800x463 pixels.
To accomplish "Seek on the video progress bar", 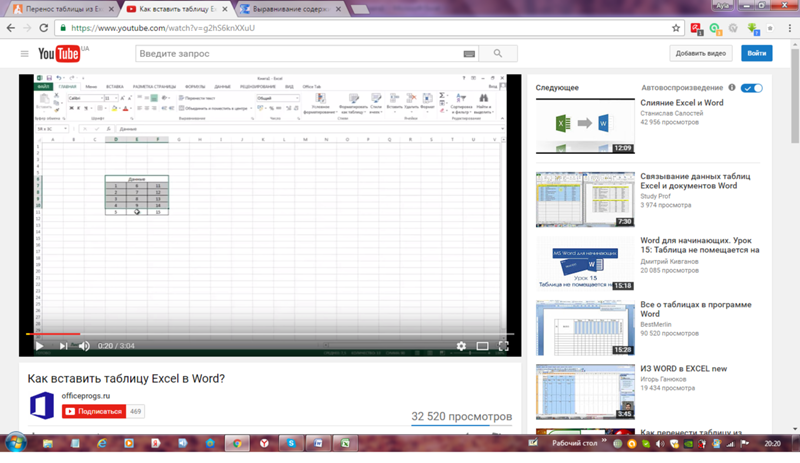I will [x=270, y=334].
